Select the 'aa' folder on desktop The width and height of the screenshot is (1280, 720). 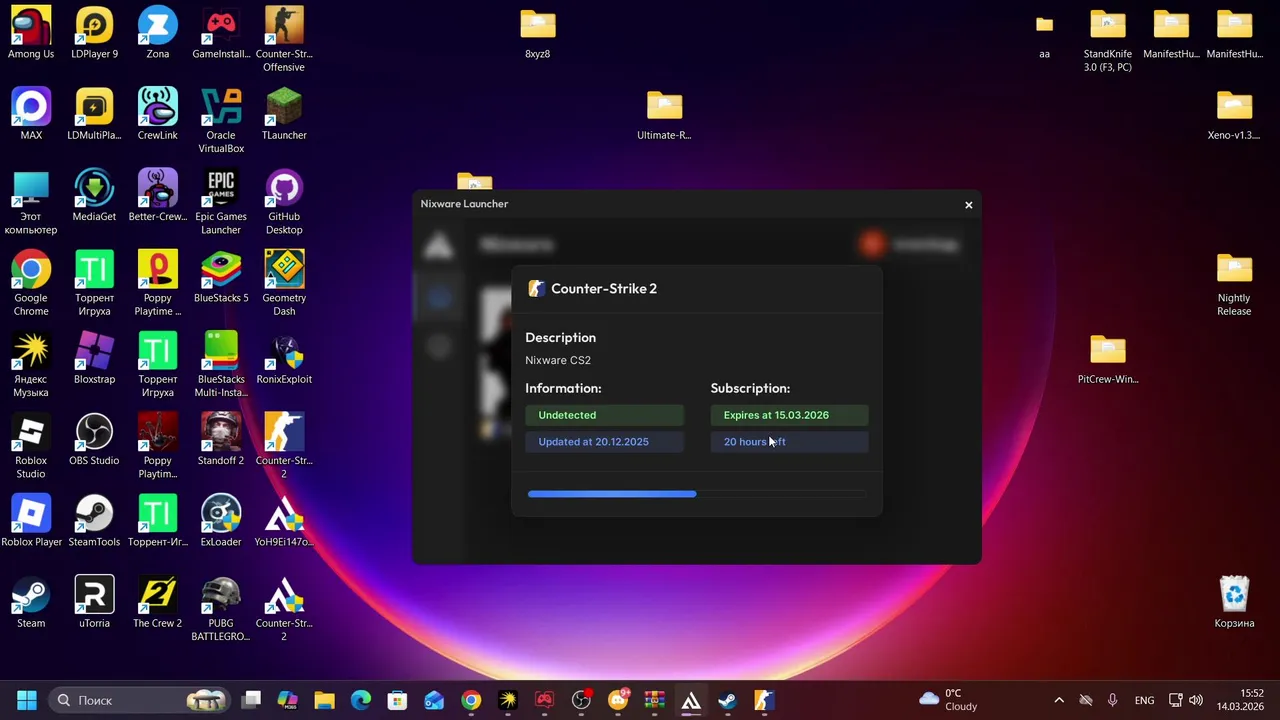click(1044, 33)
